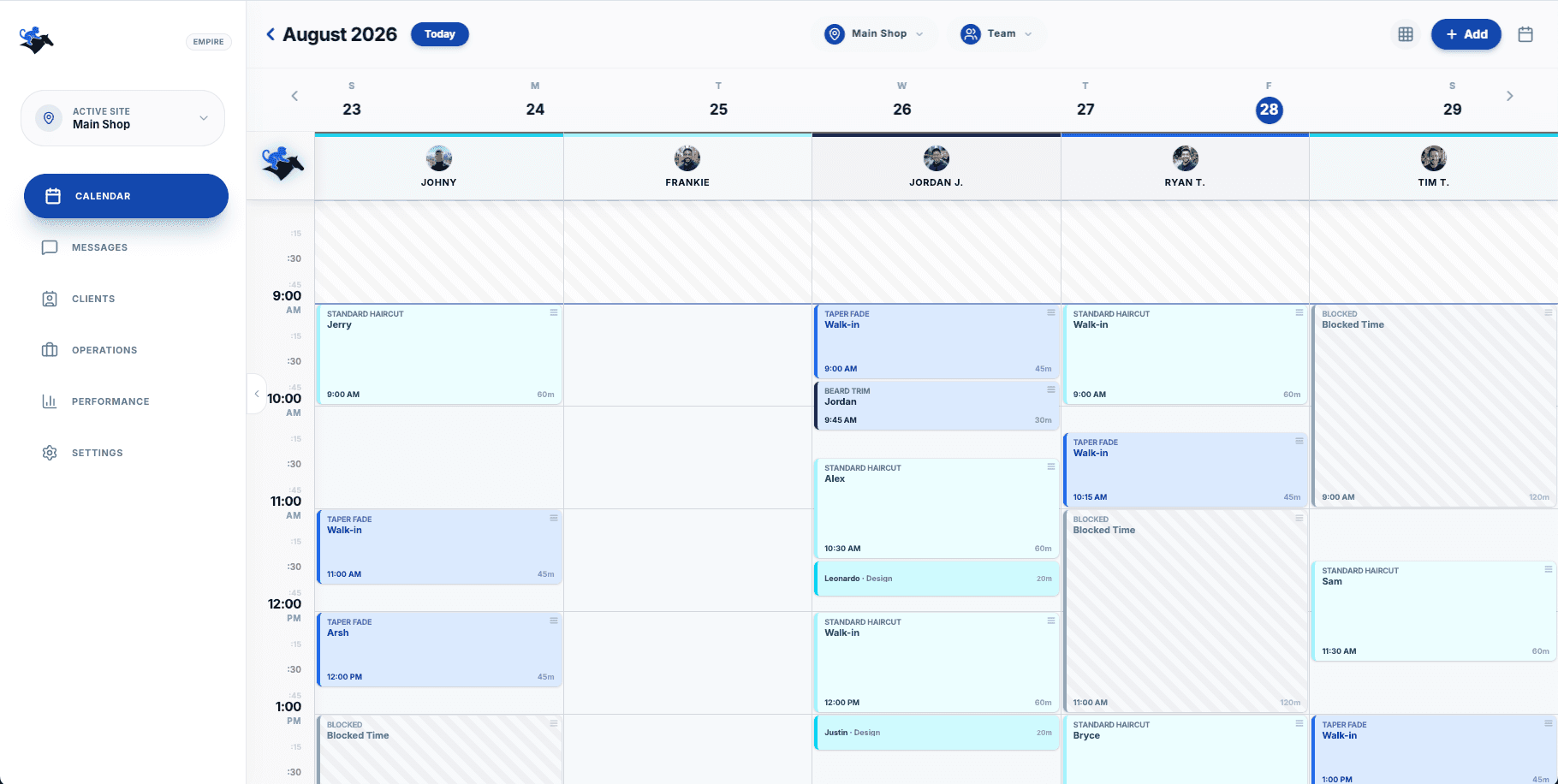Open the date picker calendar icon
1558x784 pixels.
click(1525, 34)
